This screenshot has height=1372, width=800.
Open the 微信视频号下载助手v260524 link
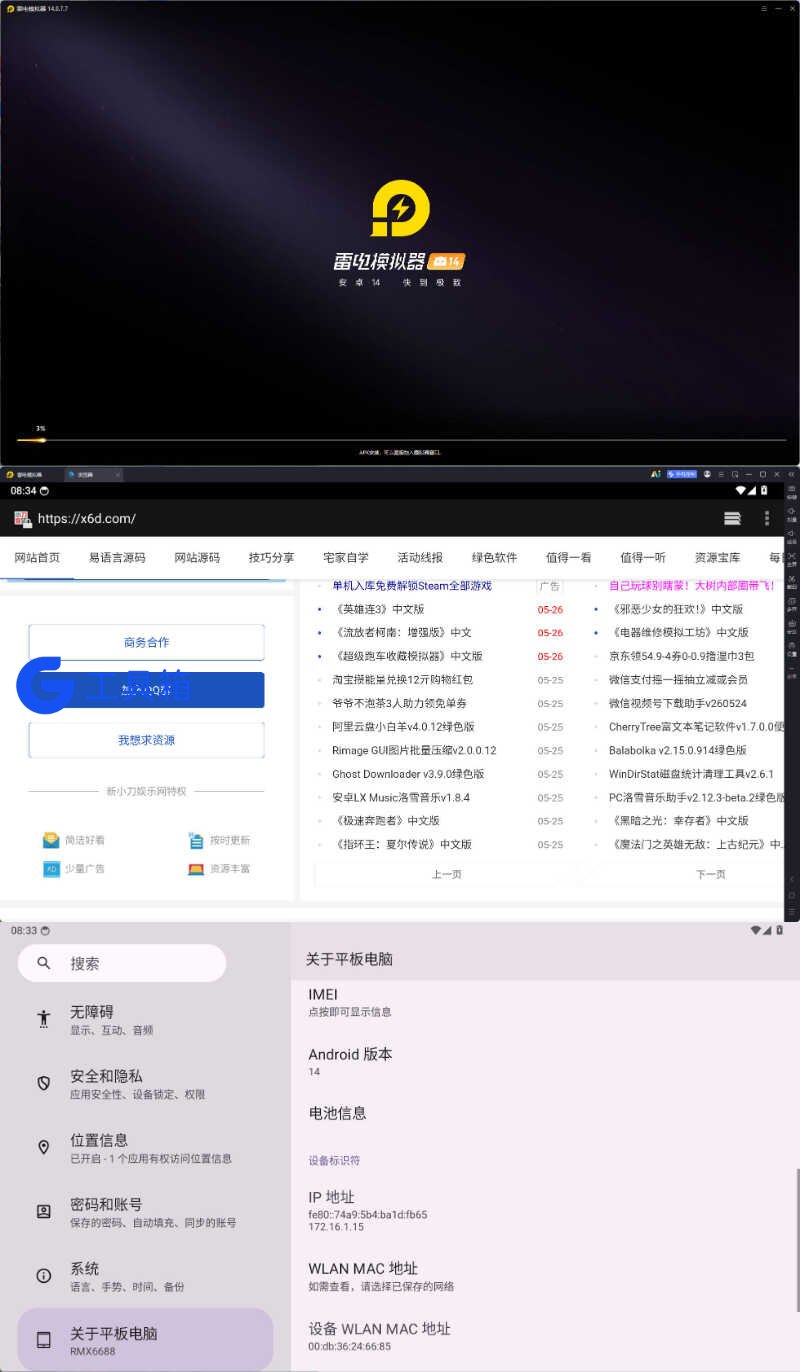(x=678, y=703)
